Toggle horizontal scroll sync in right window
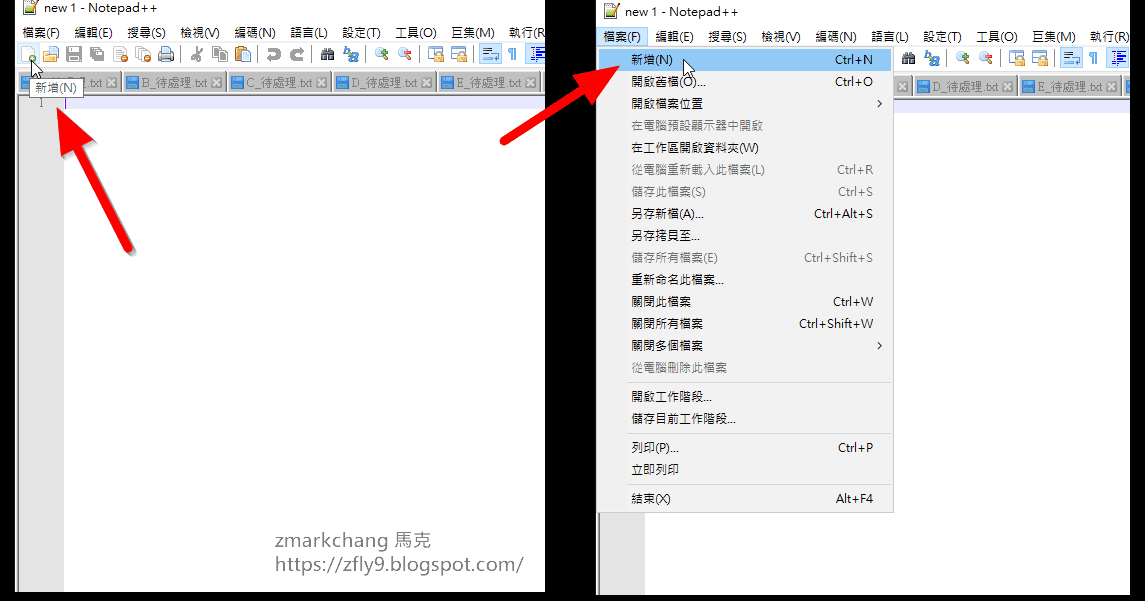The width and height of the screenshot is (1145, 601). [1040, 58]
